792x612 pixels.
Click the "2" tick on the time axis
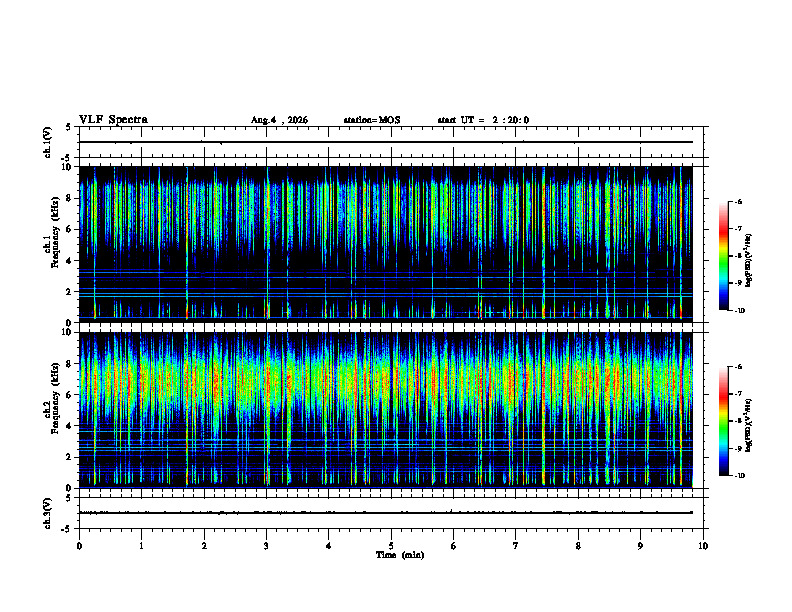click(204, 546)
